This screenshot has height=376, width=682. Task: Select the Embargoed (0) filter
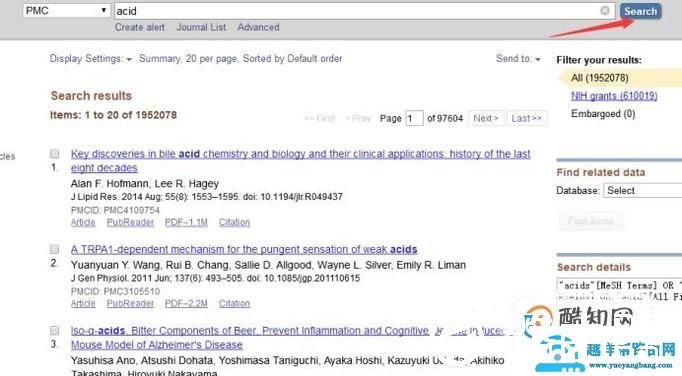point(603,114)
